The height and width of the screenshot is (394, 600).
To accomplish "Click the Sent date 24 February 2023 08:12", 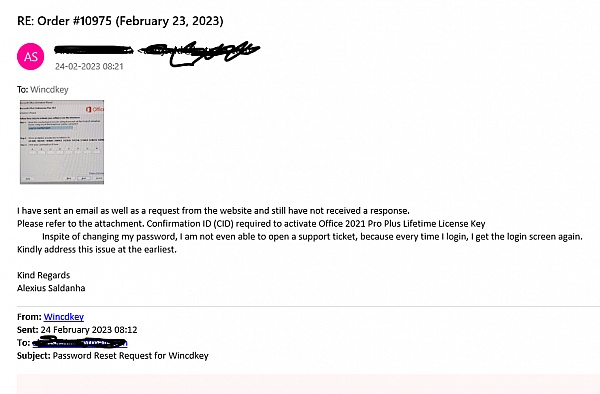I will [89, 330].
